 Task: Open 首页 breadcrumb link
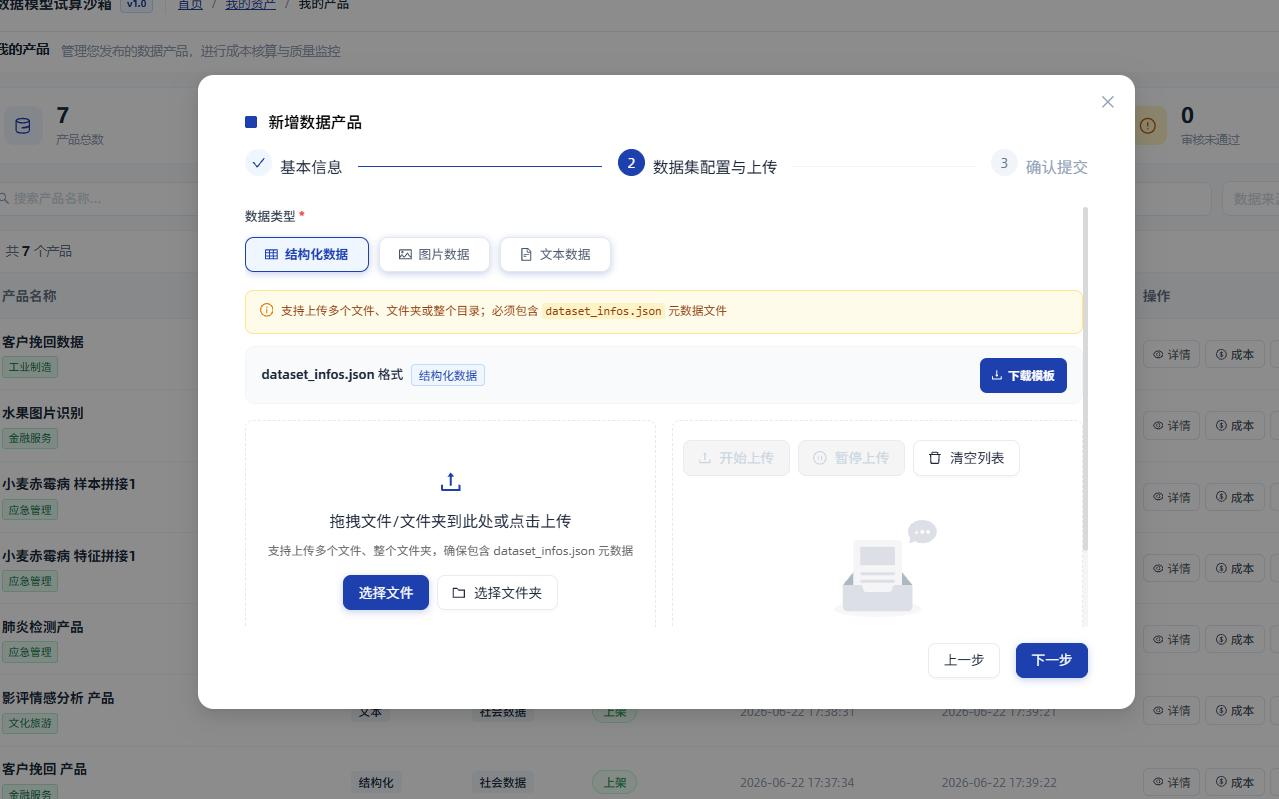190,4
